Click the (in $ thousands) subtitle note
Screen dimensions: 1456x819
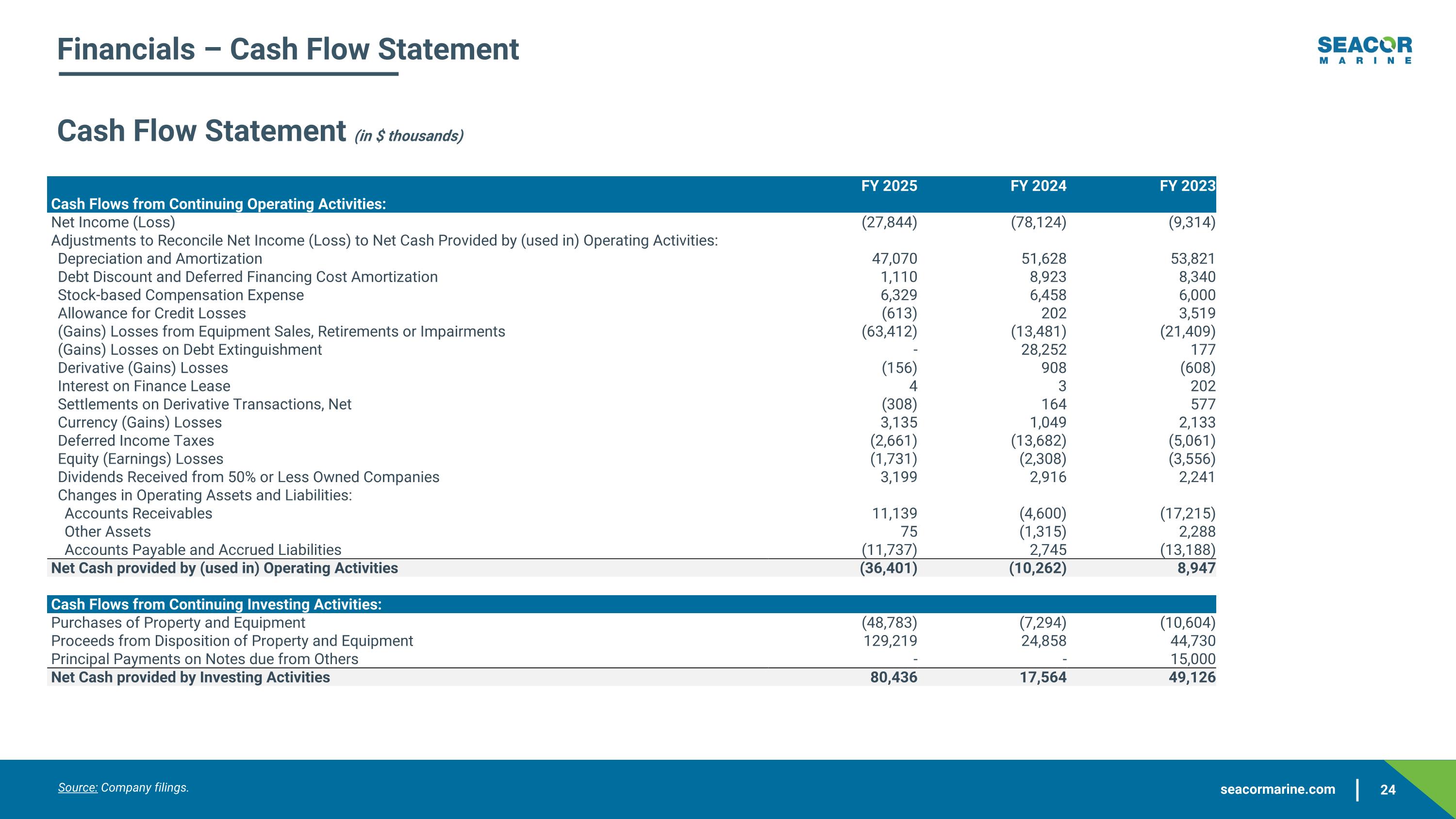tap(409, 136)
